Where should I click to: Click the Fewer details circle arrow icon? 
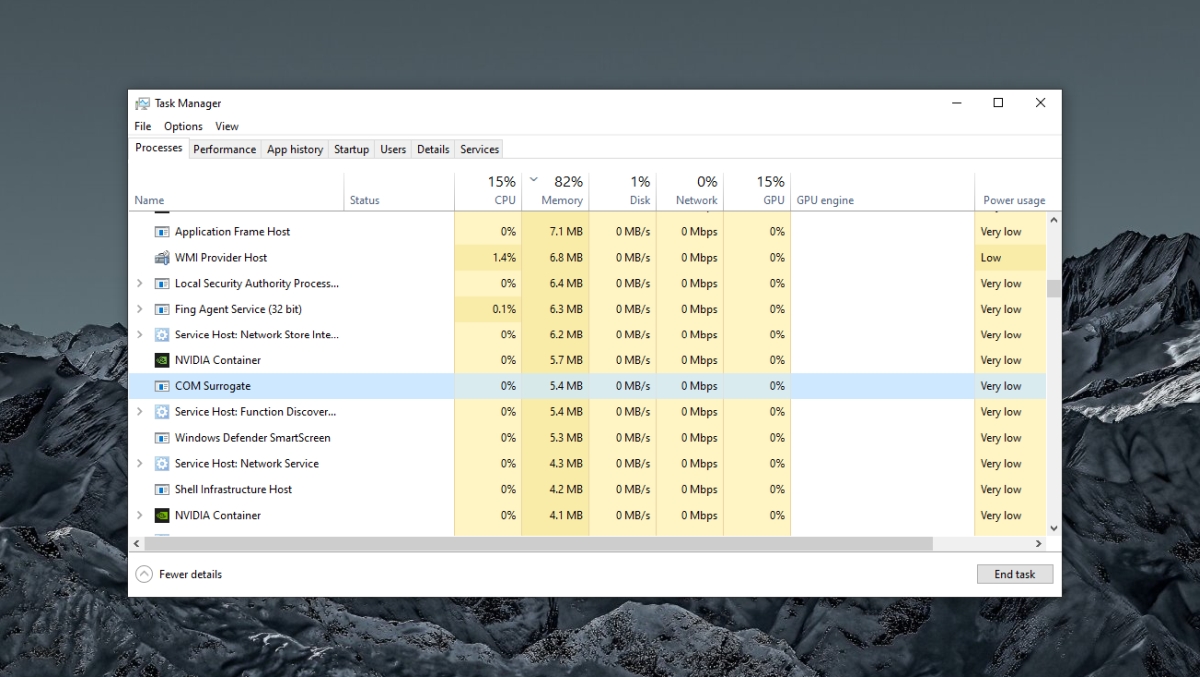(x=144, y=574)
